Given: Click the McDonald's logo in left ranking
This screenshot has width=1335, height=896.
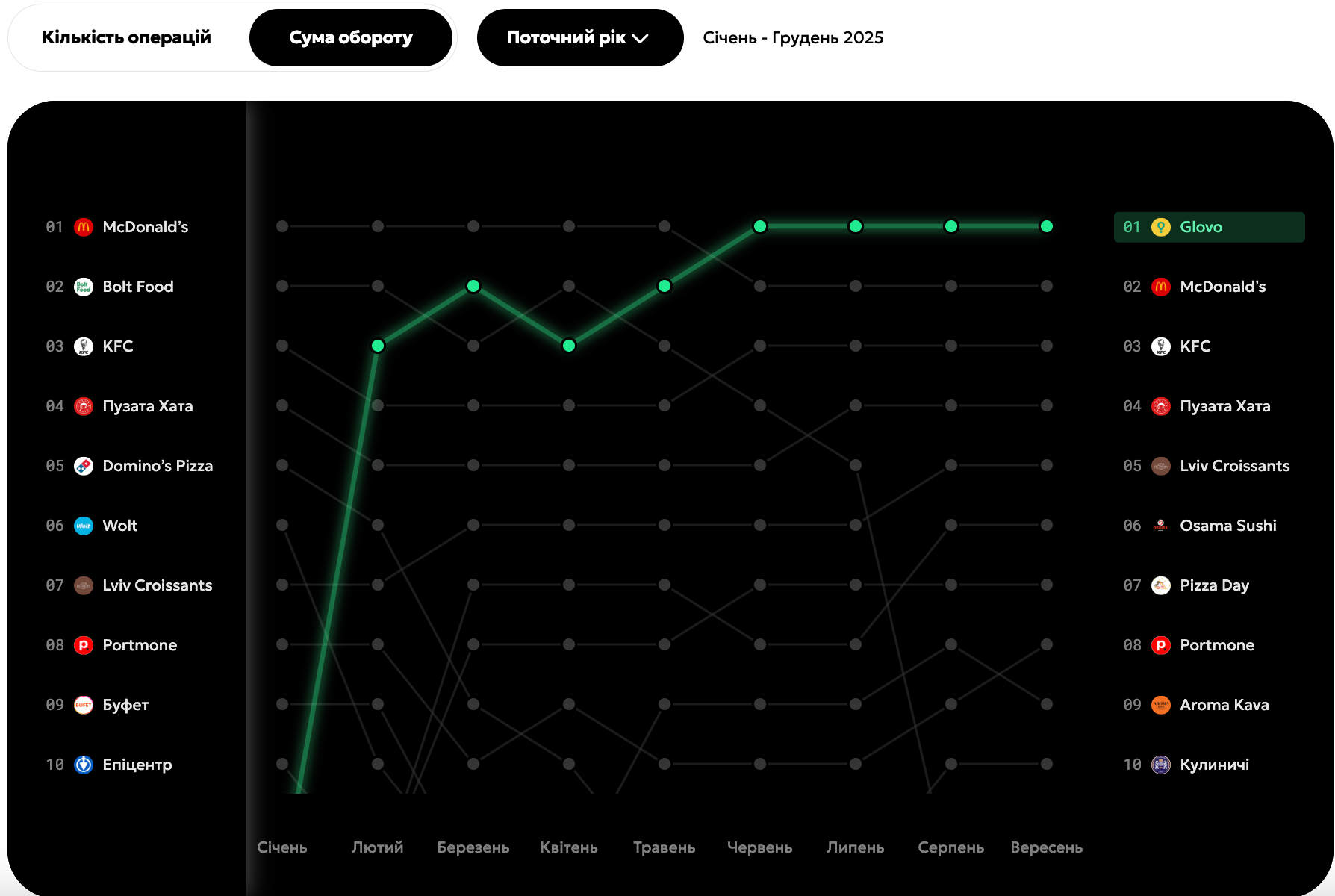Looking at the screenshot, I should (84, 227).
